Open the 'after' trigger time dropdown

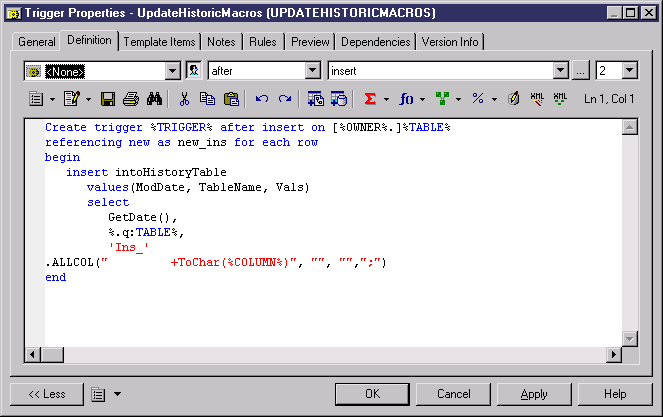click(311, 71)
